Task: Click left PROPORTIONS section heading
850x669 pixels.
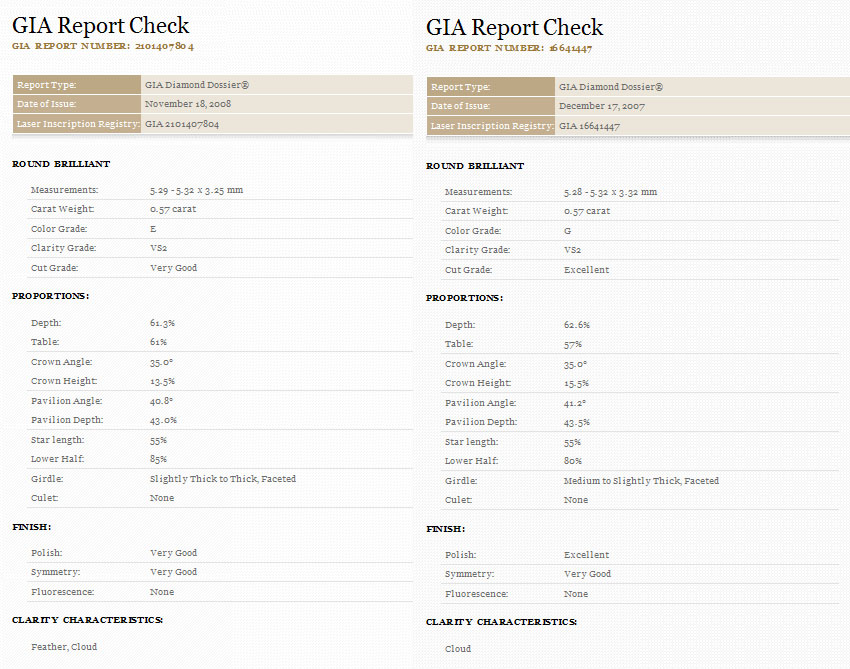Action: [50, 296]
